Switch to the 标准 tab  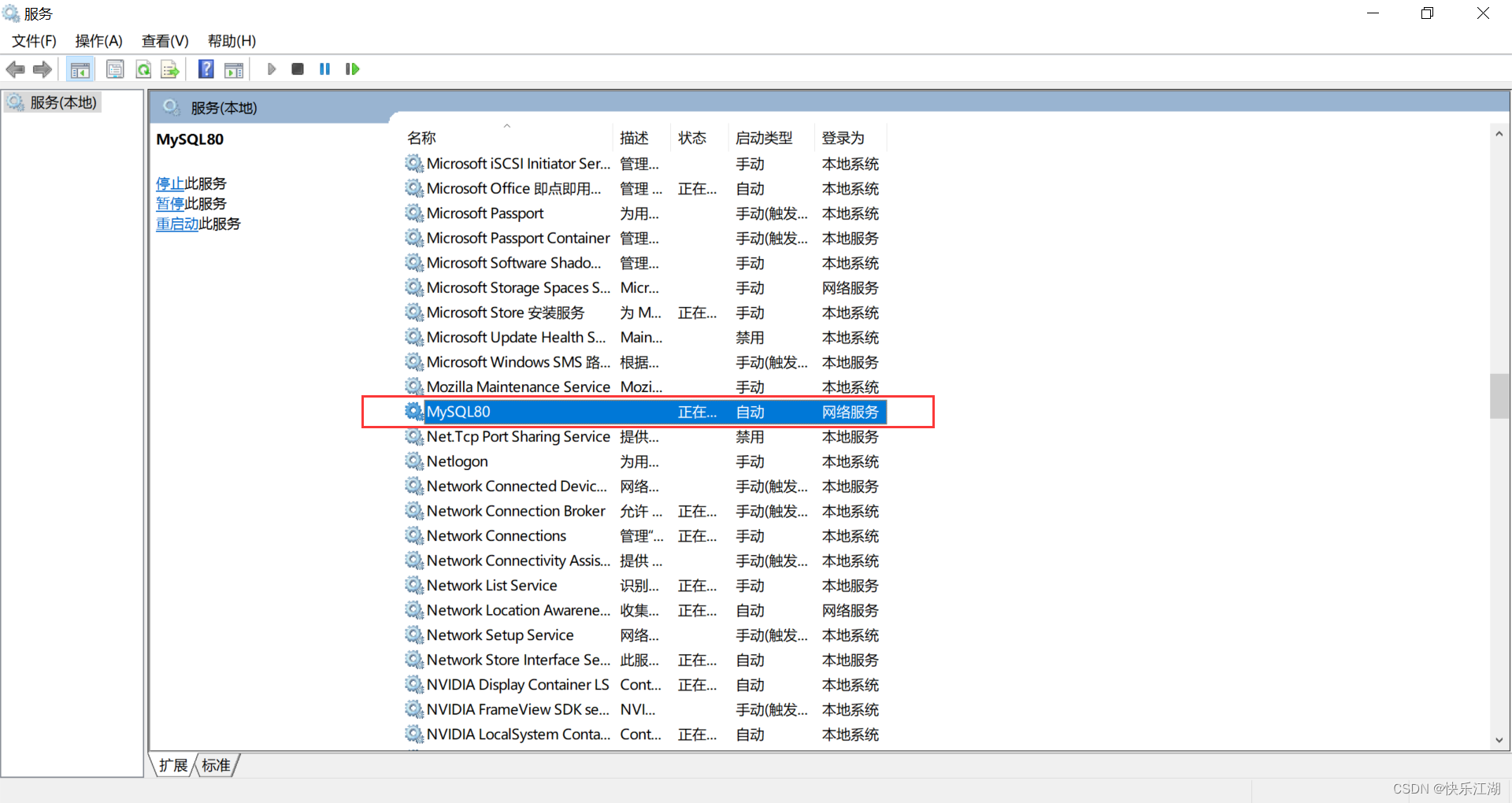(216, 765)
